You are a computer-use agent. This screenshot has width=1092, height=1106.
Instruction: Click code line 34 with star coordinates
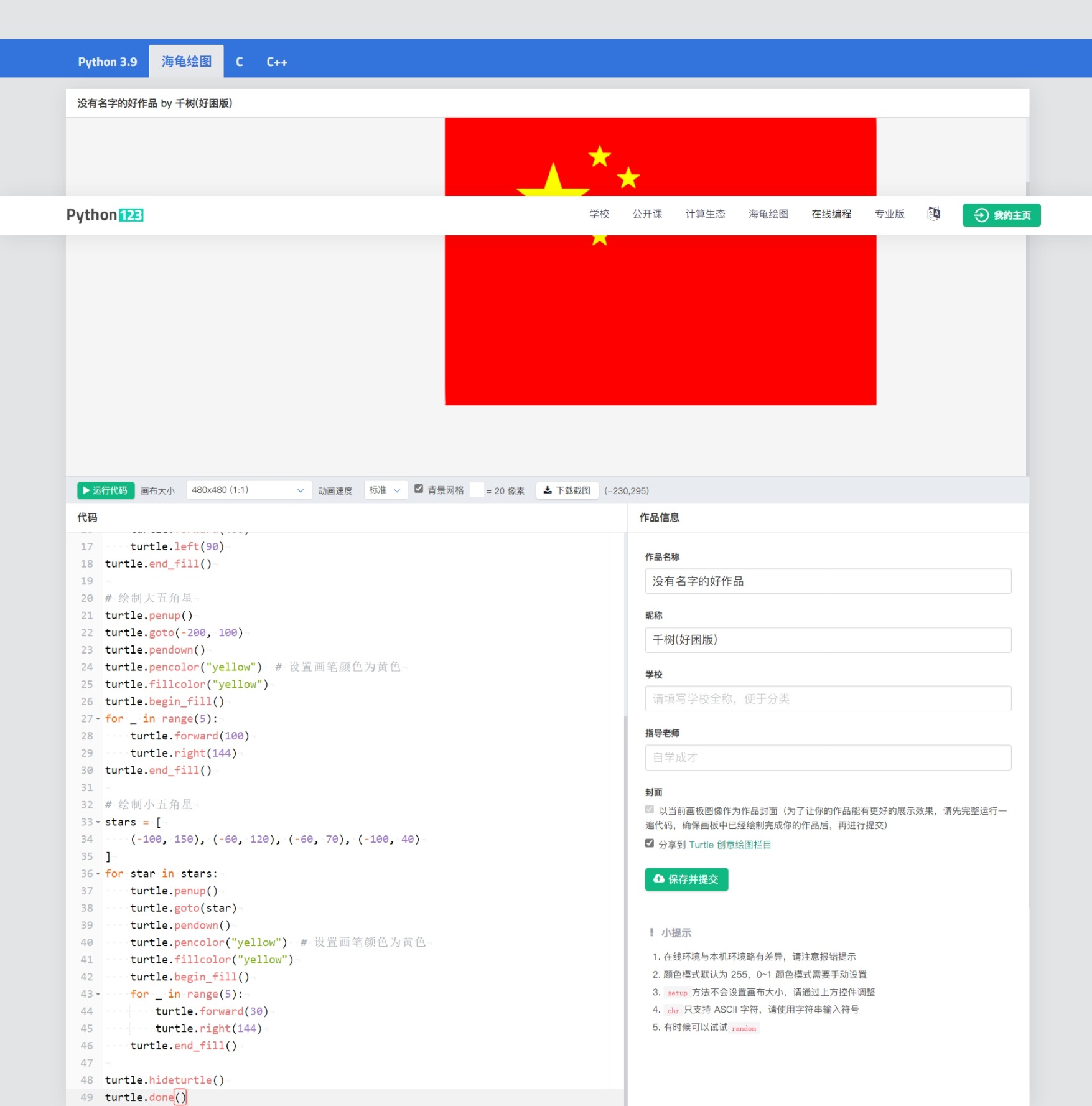pyautogui.click(x=275, y=840)
